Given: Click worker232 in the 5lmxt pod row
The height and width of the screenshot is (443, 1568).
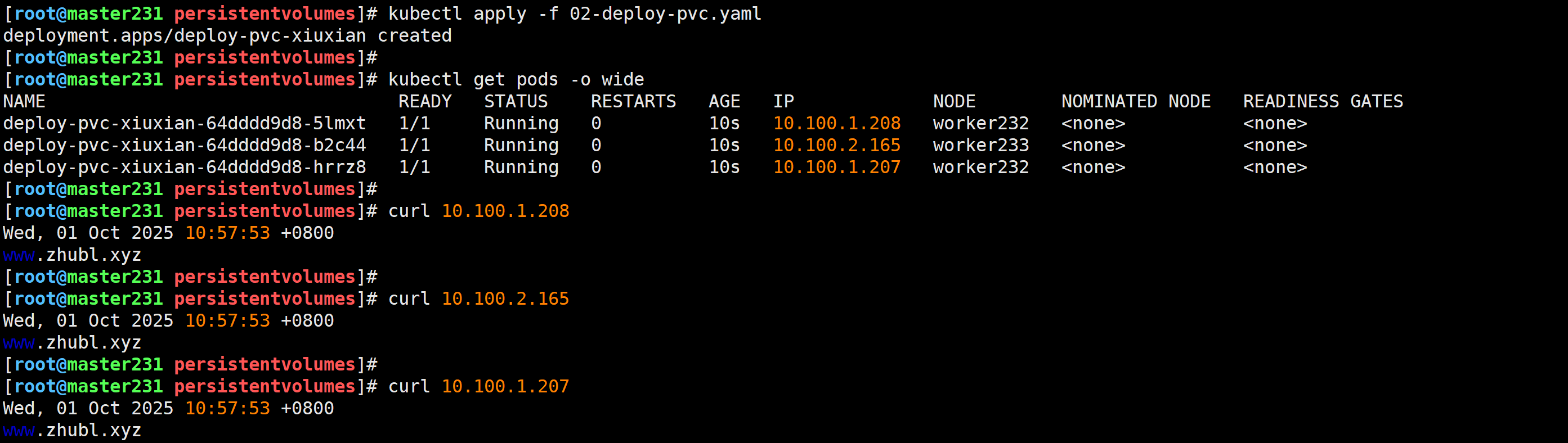Looking at the screenshot, I should click(981, 123).
